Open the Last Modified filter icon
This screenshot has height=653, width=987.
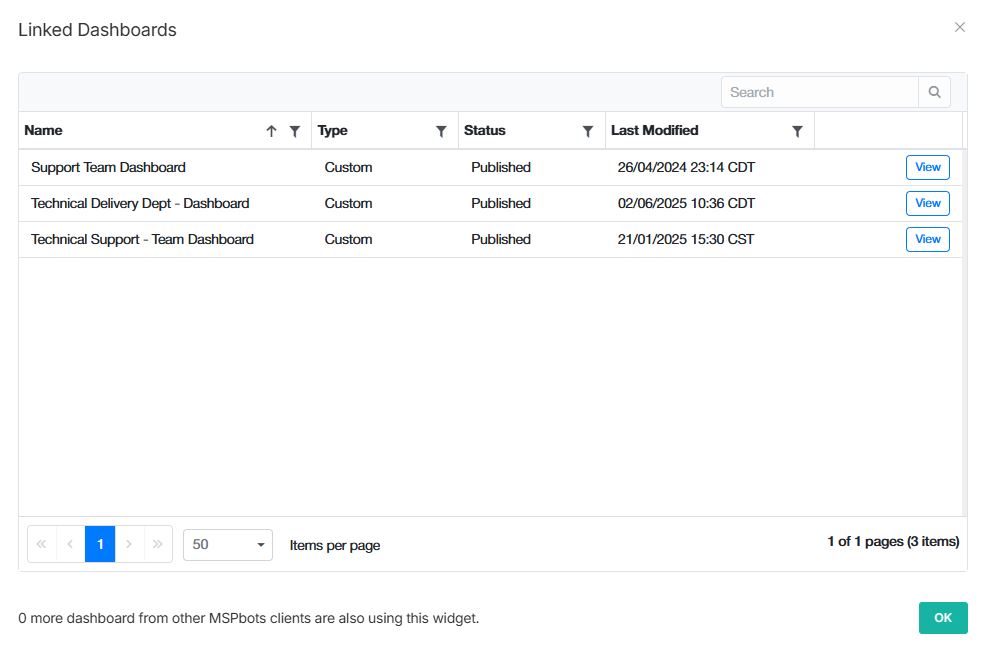(797, 131)
